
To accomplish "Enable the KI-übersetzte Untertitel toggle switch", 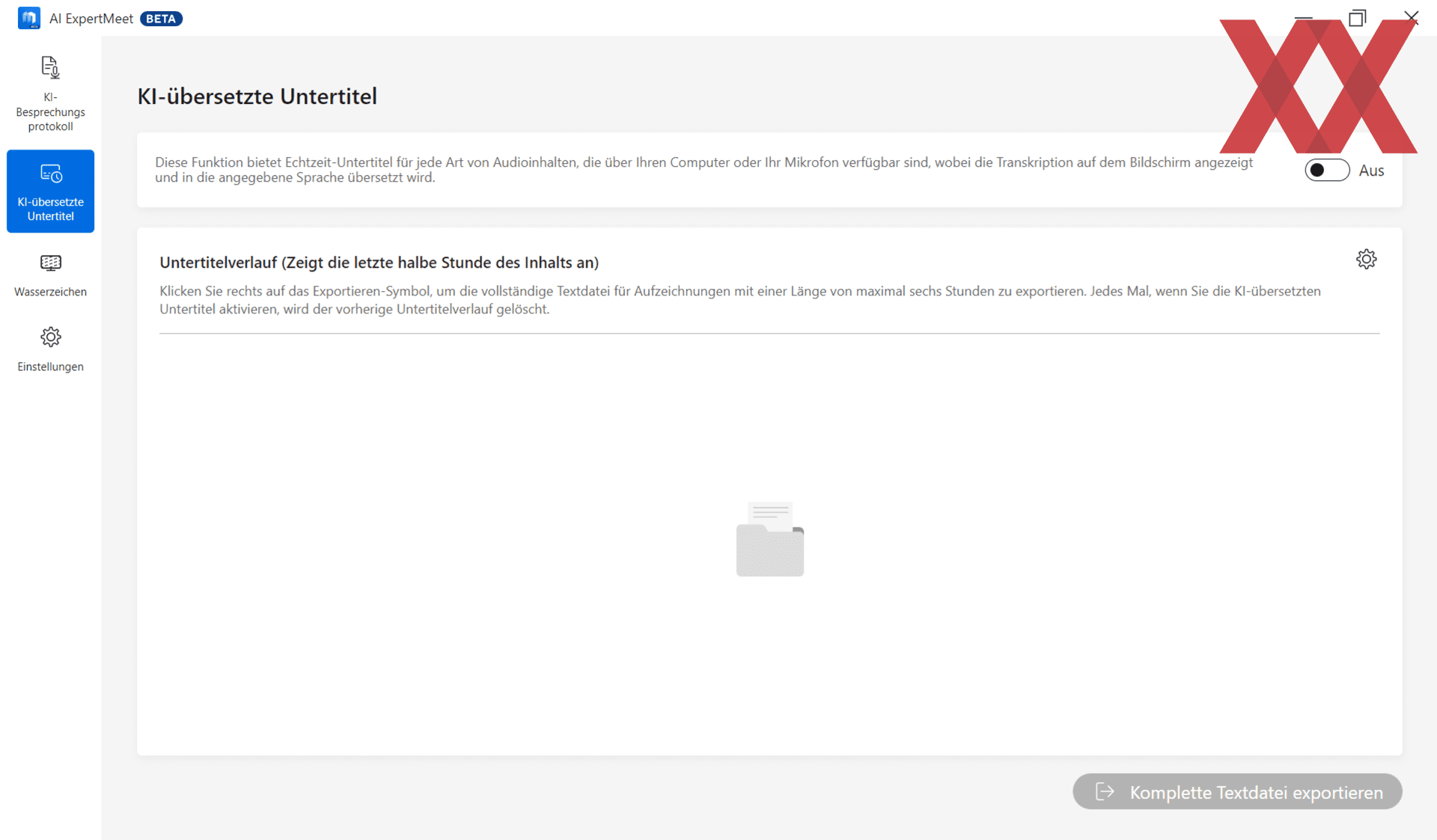I will click(1326, 171).
